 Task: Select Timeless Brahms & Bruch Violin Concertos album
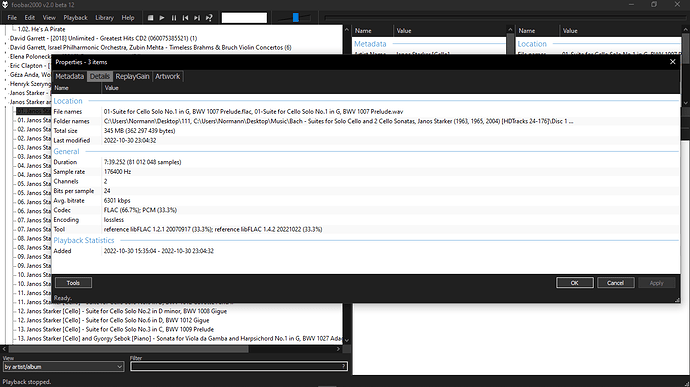point(150,48)
